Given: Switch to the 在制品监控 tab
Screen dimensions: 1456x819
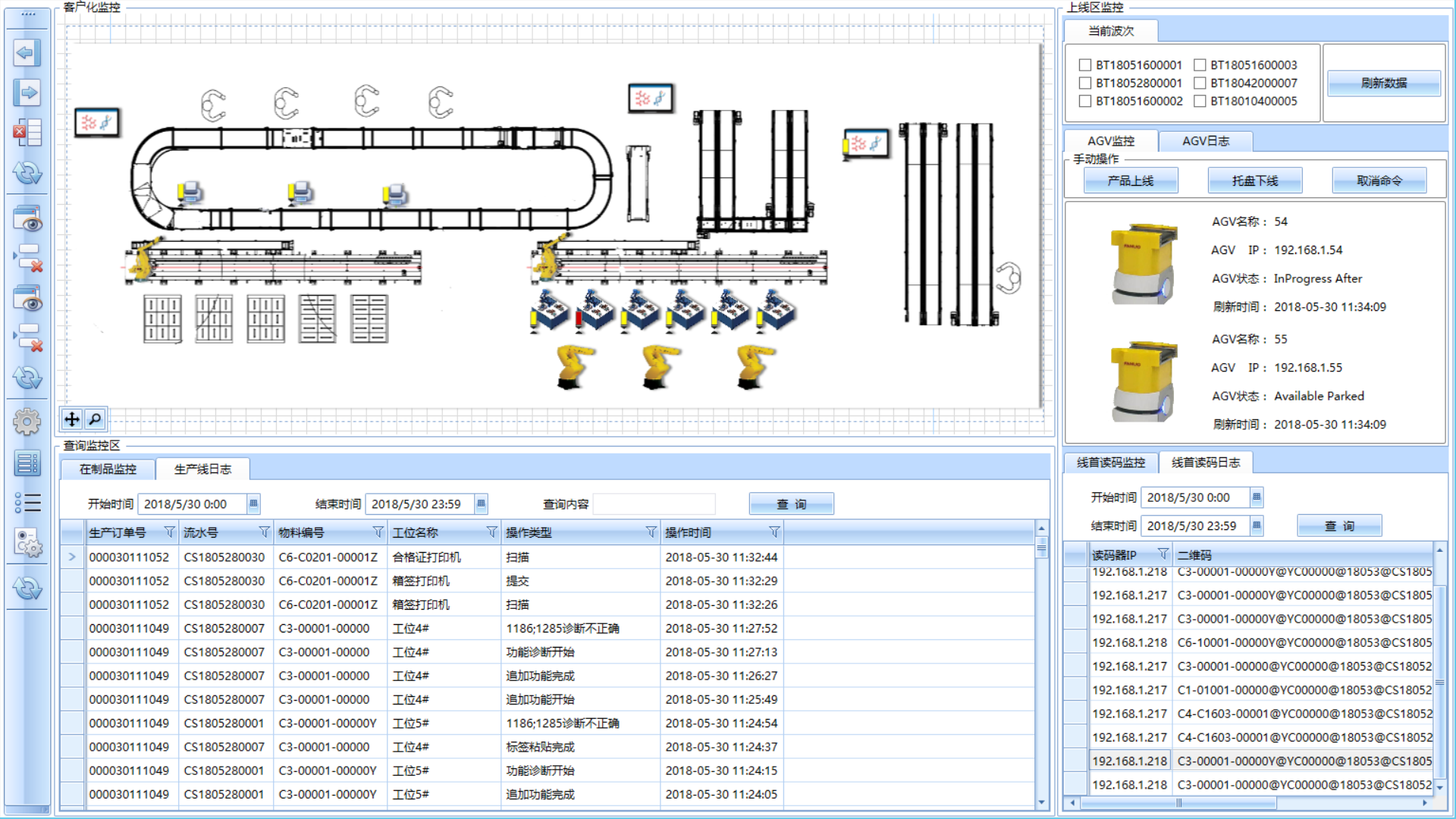Looking at the screenshot, I should tap(108, 469).
